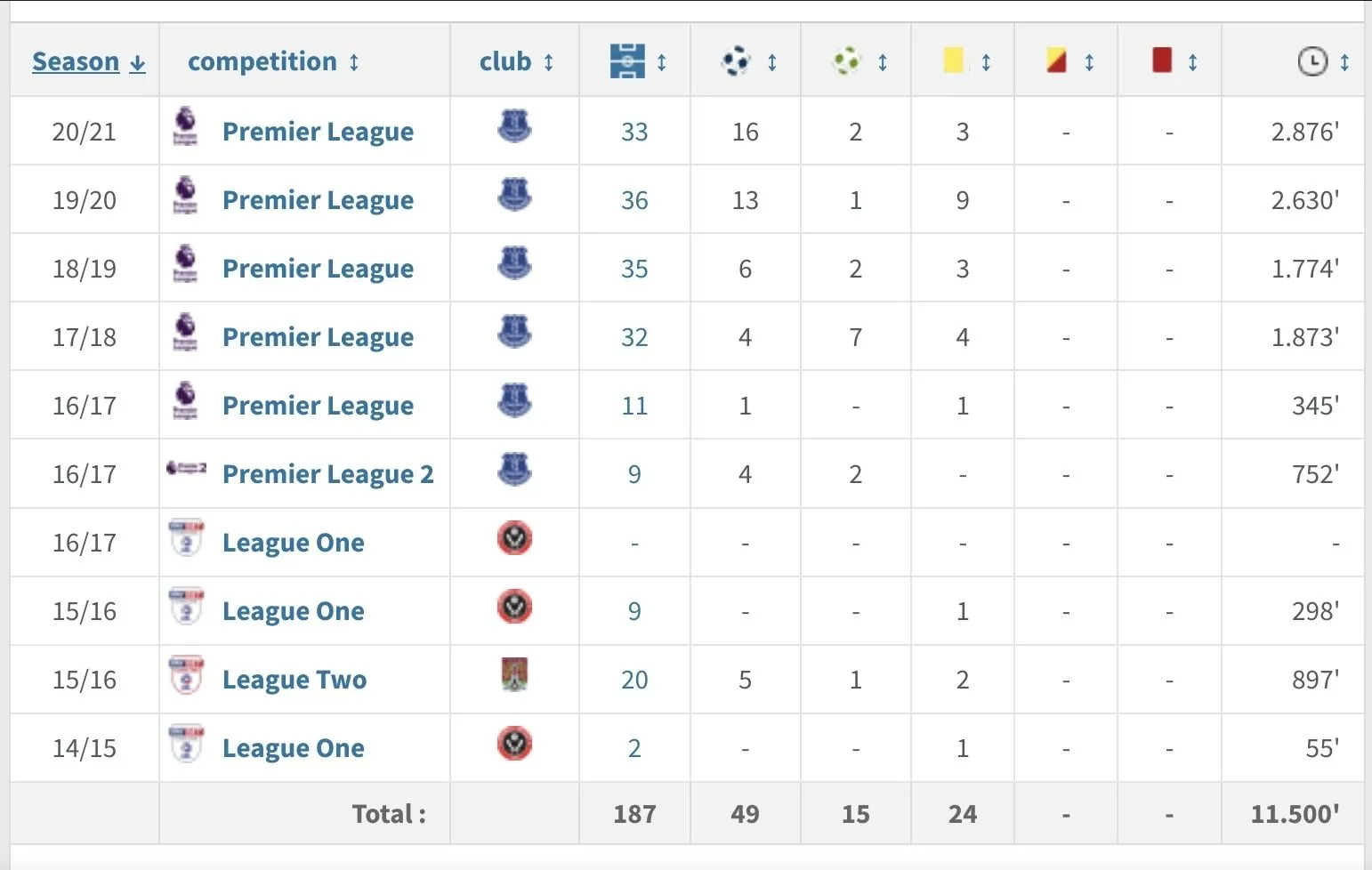Click Sheffield United crest in 14/15 row
The width and height of the screenshot is (1372, 870).
pos(514,744)
